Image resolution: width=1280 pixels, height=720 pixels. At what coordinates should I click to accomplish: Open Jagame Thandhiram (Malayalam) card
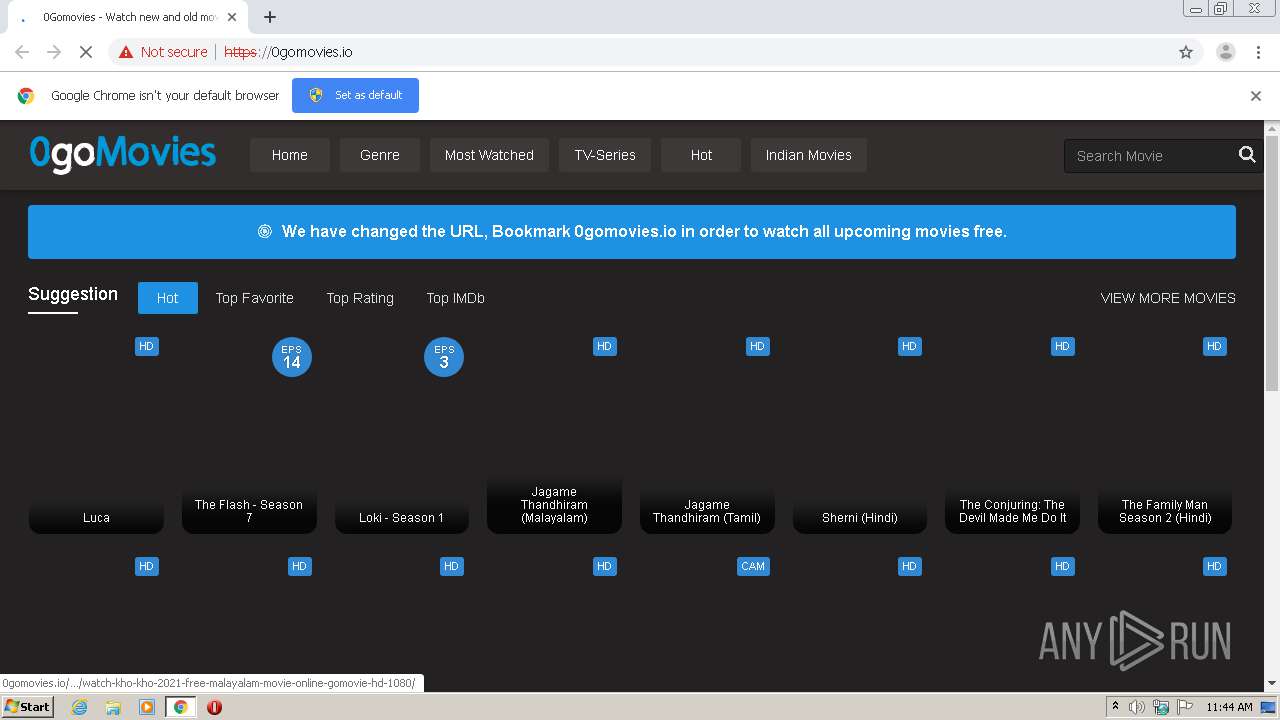coord(554,435)
